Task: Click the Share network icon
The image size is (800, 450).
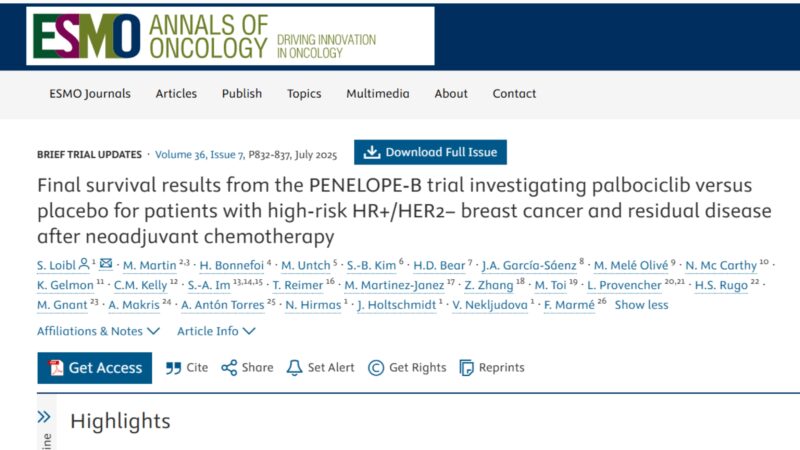Action: point(229,368)
